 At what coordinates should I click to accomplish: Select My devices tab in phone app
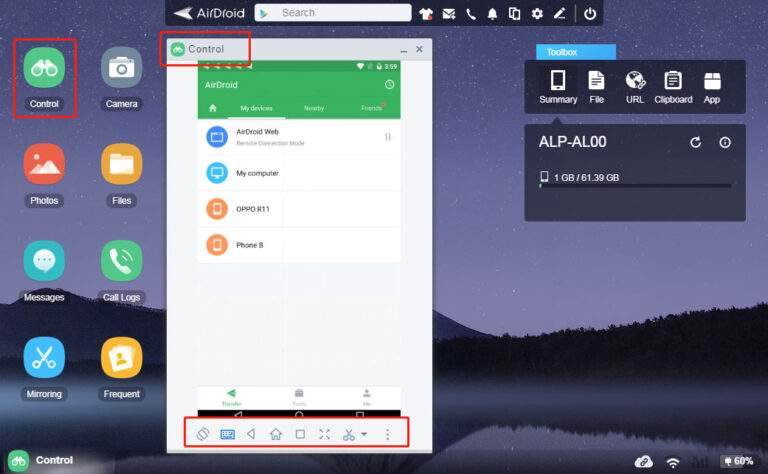click(x=256, y=108)
